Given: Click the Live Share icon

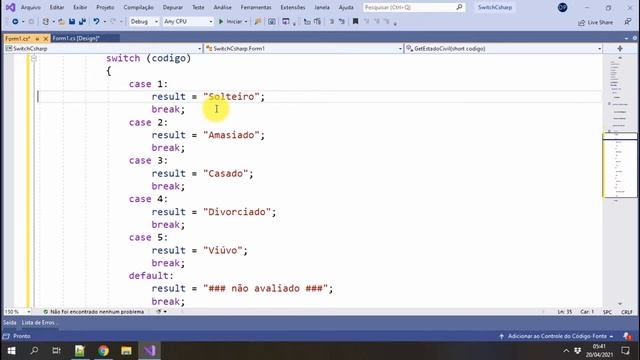Looking at the screenshot, I should tap(581, 22).
